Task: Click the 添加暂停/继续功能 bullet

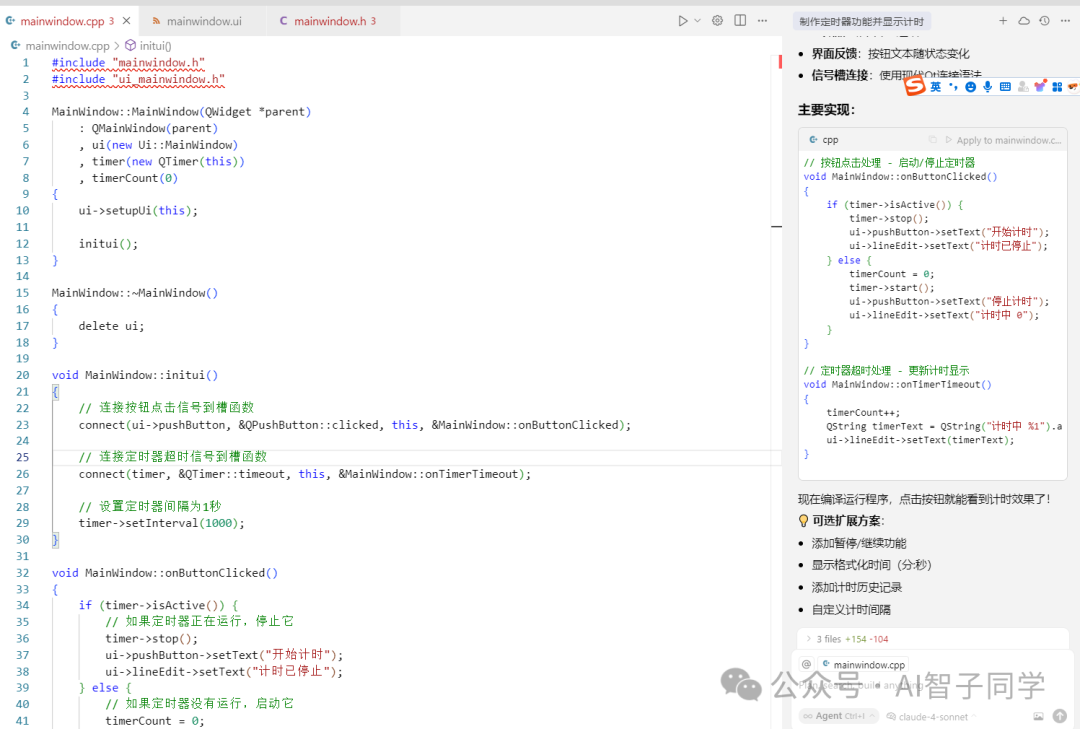Action: (859, 544)
